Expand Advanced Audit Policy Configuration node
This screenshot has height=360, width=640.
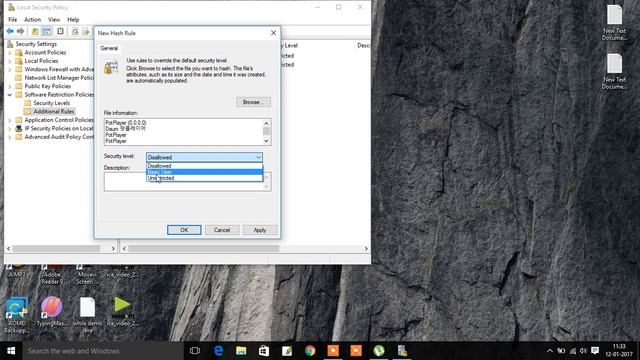9,137
